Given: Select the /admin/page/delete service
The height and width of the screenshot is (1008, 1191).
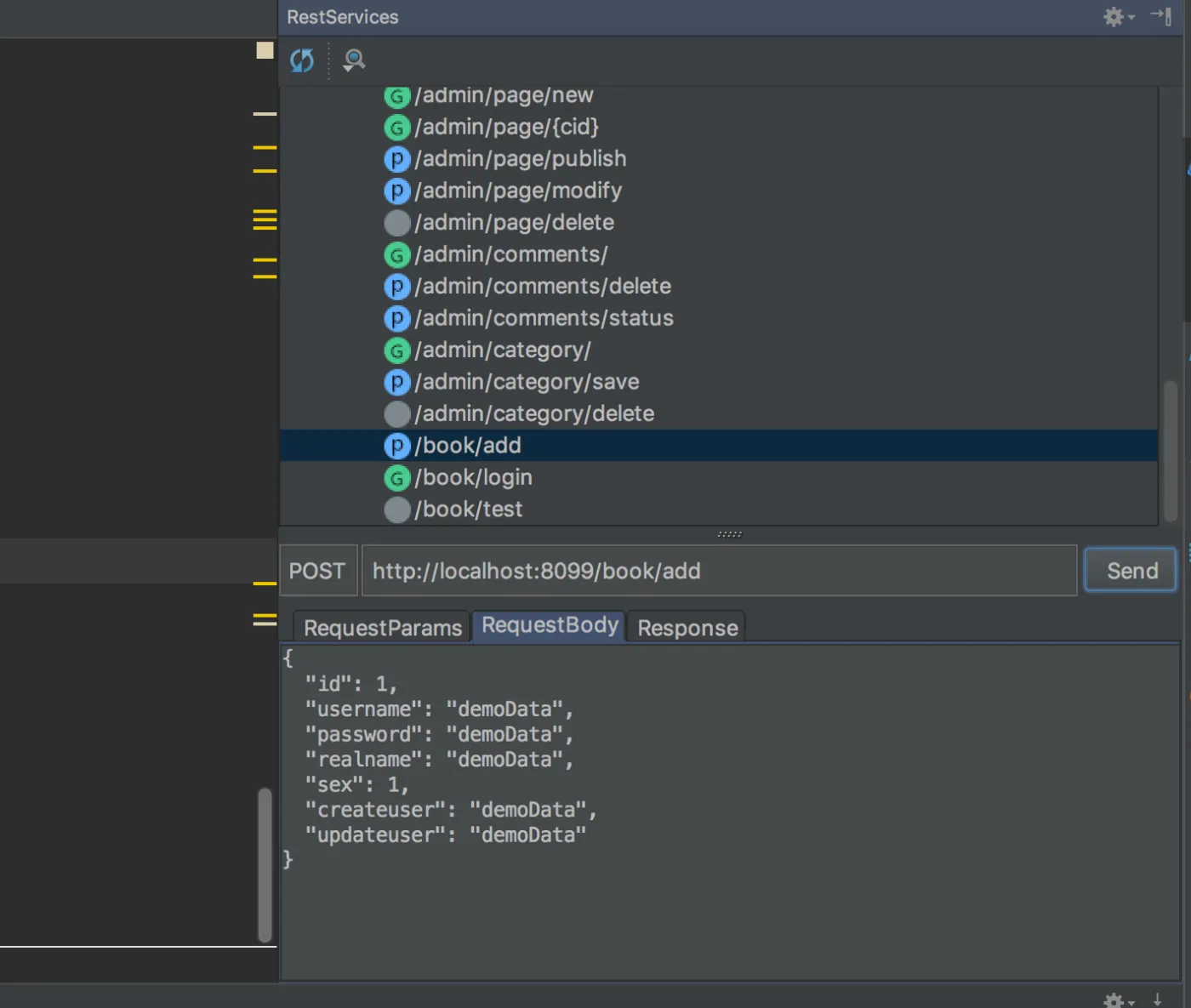Looking at the screenshot, I should coord(514,223).
